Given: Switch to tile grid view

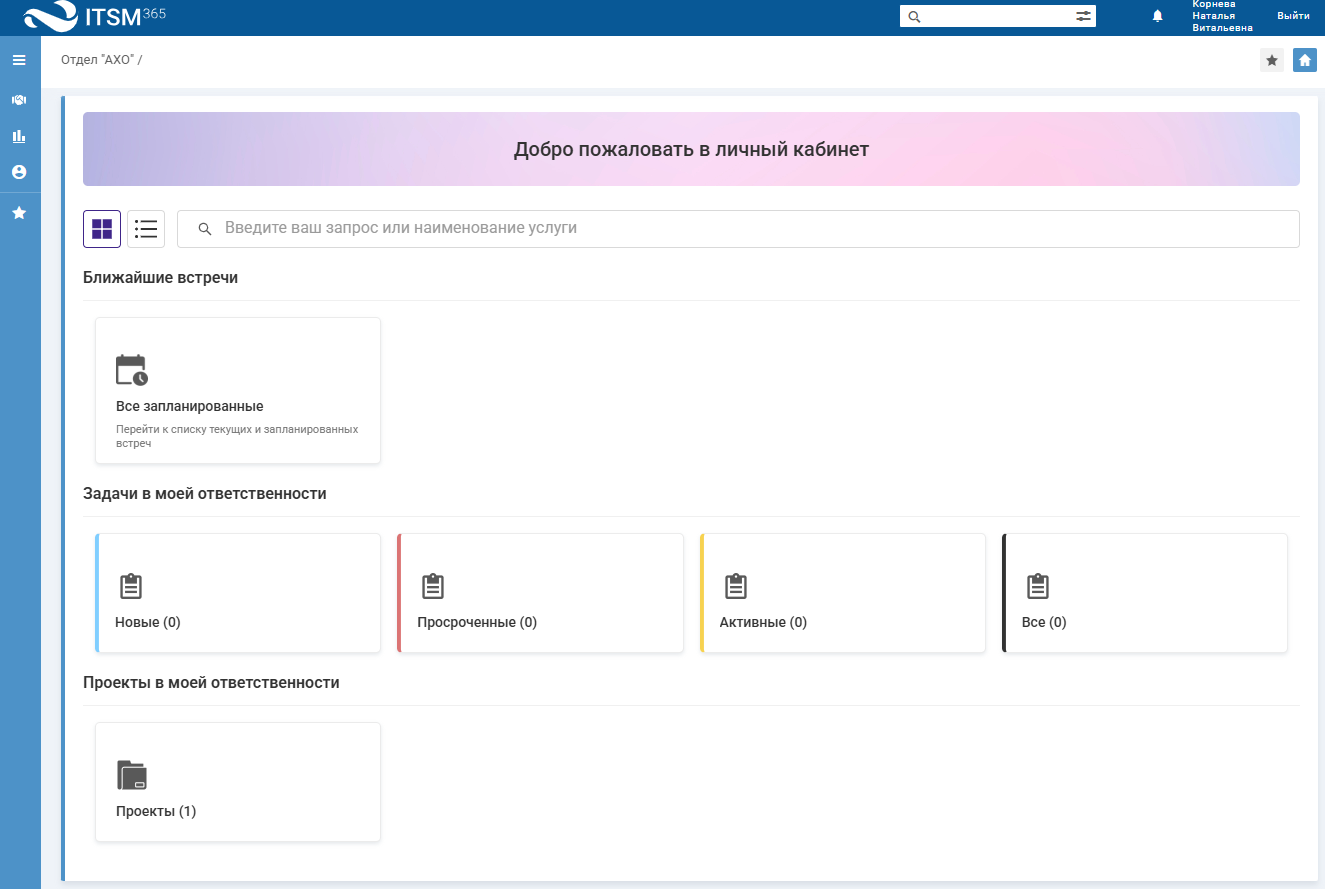Looking at the screenshot, I should [x=102, y=229].
